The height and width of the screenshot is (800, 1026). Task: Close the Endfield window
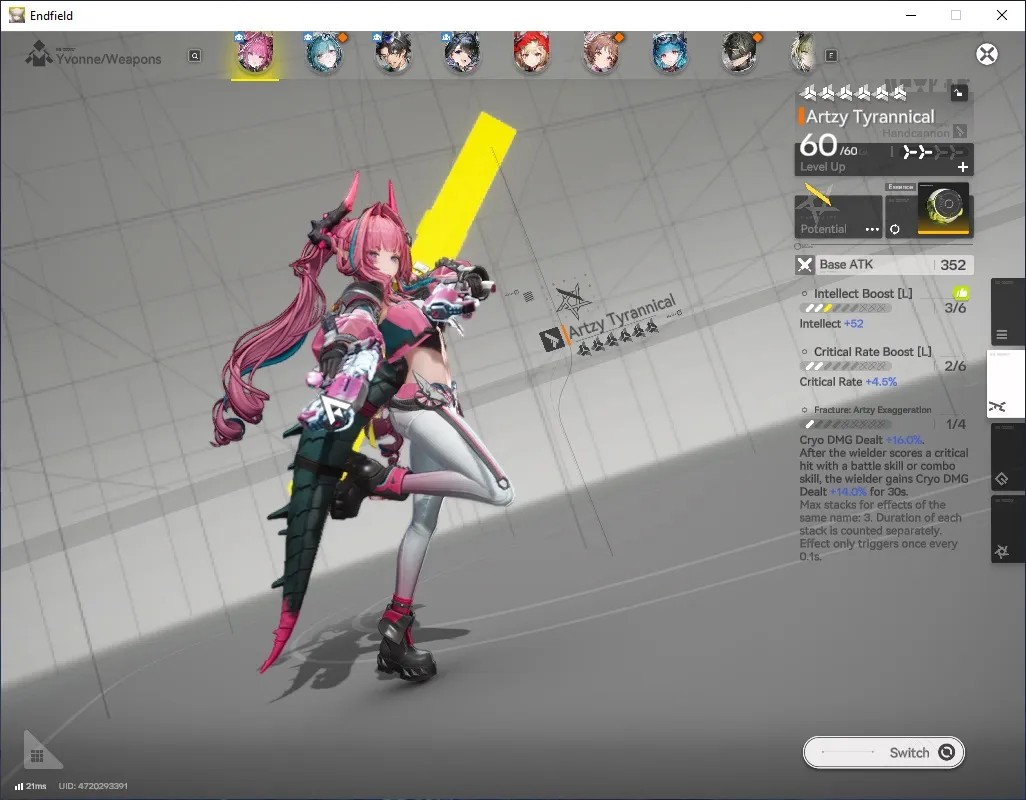coord(1002,15)
